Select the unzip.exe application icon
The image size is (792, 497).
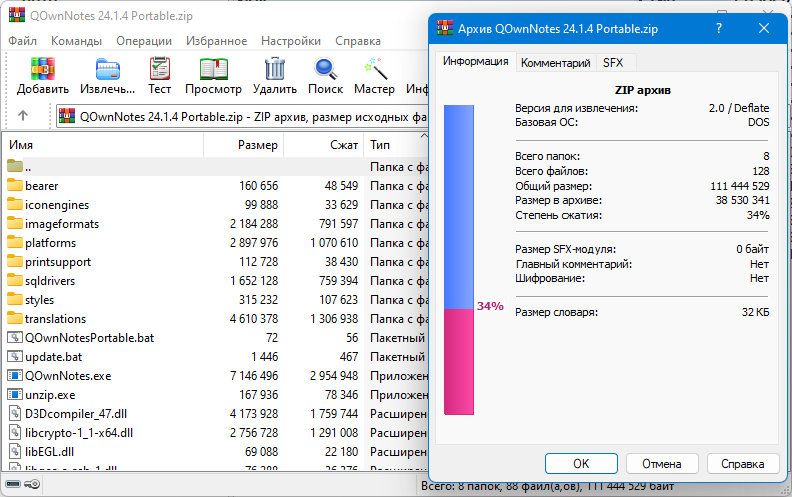15,394
